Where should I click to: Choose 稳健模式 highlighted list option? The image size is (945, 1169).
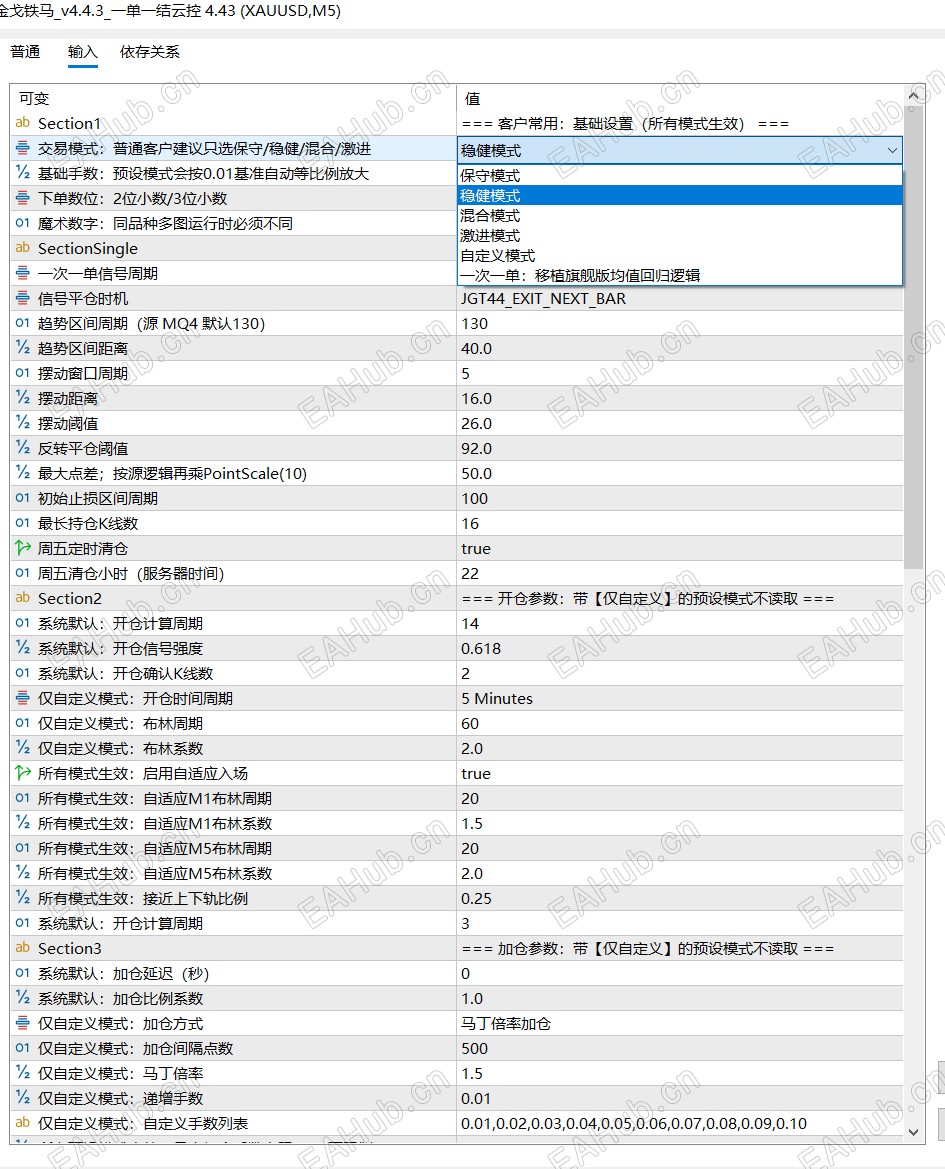(680, 195)
